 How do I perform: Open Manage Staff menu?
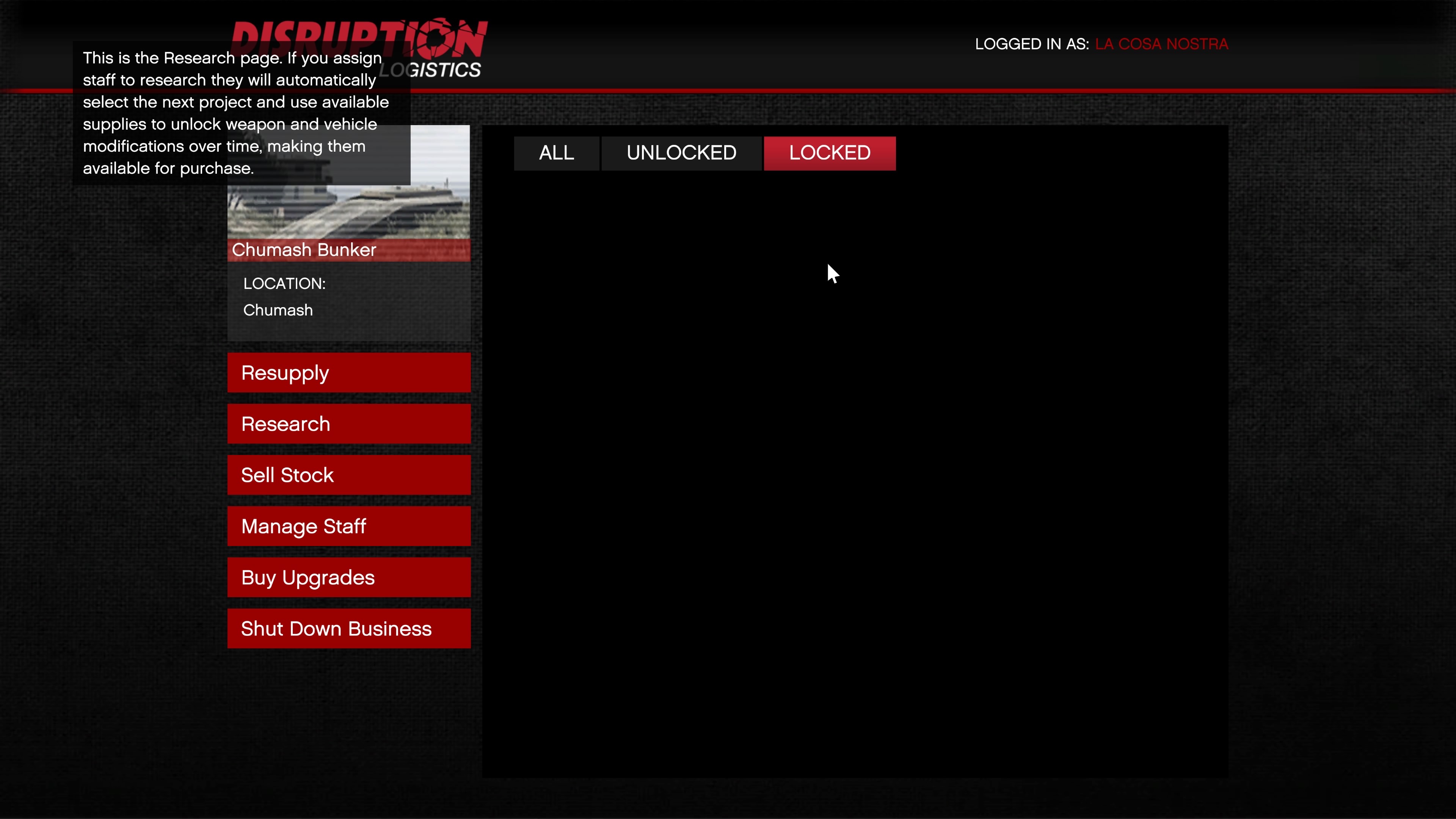tap(349, 526)
